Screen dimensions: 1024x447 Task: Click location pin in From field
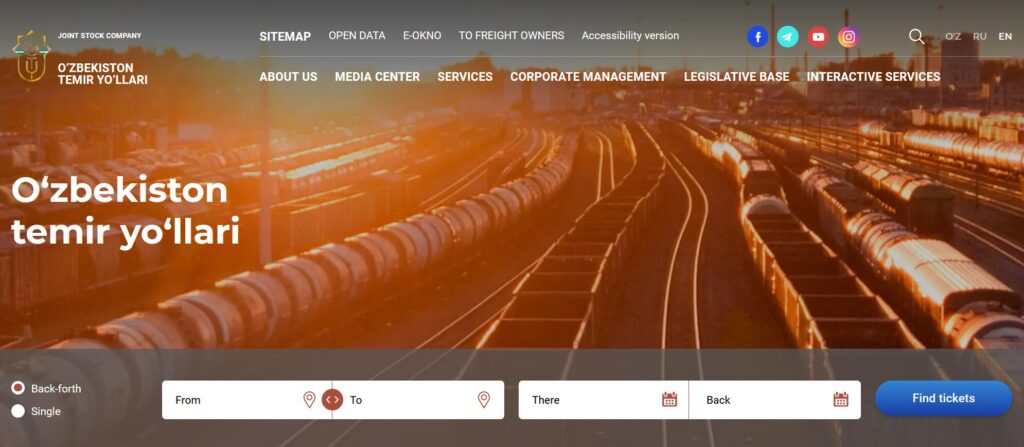point(310,399)
